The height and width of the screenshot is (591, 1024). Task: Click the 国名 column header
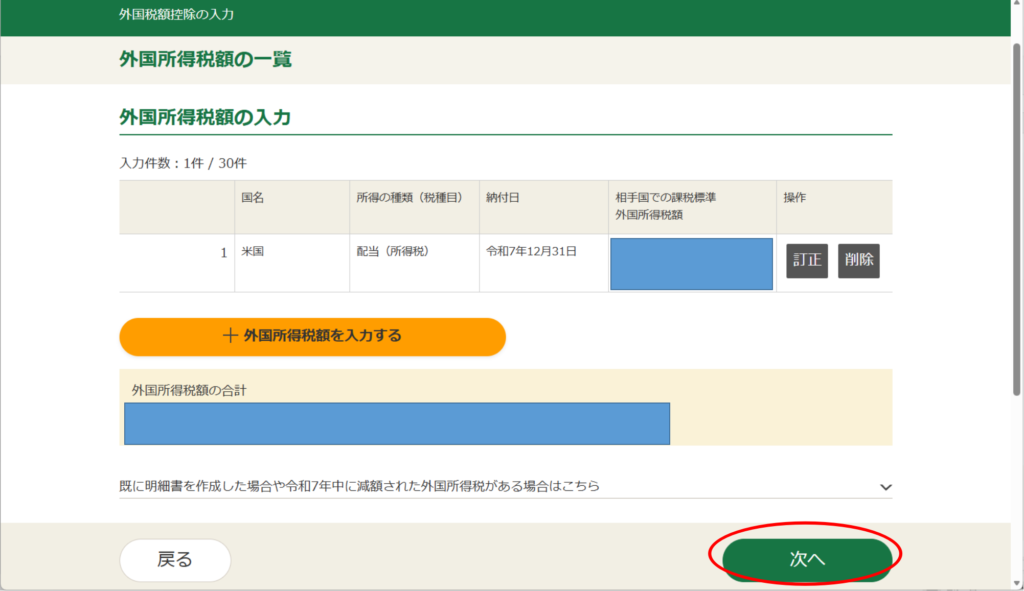[x=253, y=198]
